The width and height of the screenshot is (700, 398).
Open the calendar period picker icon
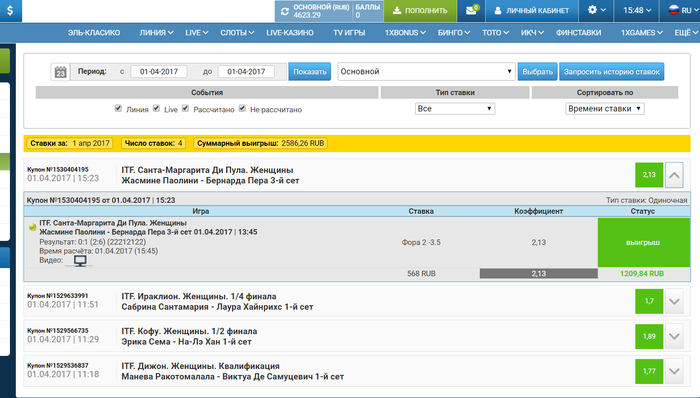[60, 72]
